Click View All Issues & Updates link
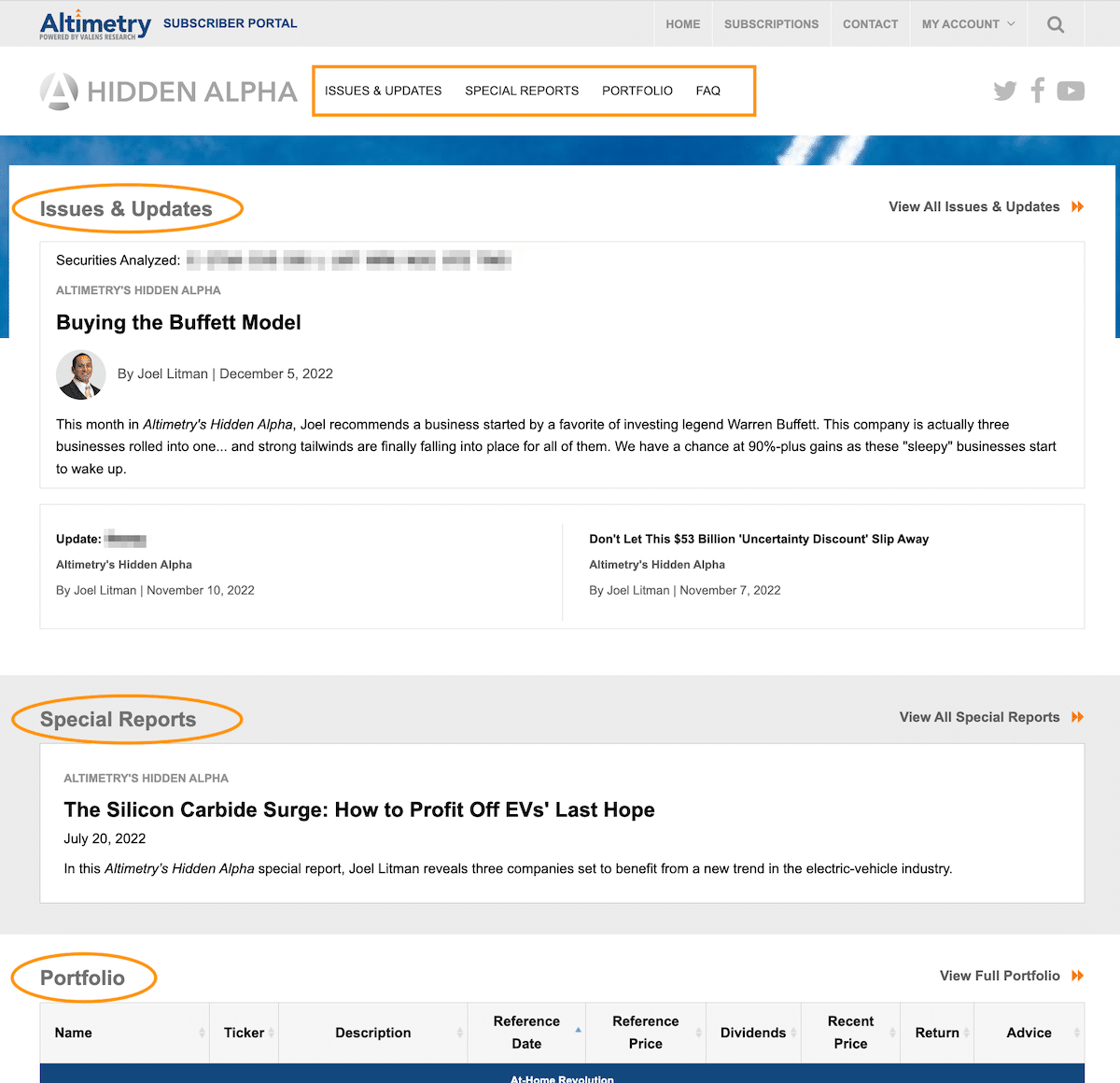Image resolution: width=1120 pixels, height=1083 pixels. [973, 207]
